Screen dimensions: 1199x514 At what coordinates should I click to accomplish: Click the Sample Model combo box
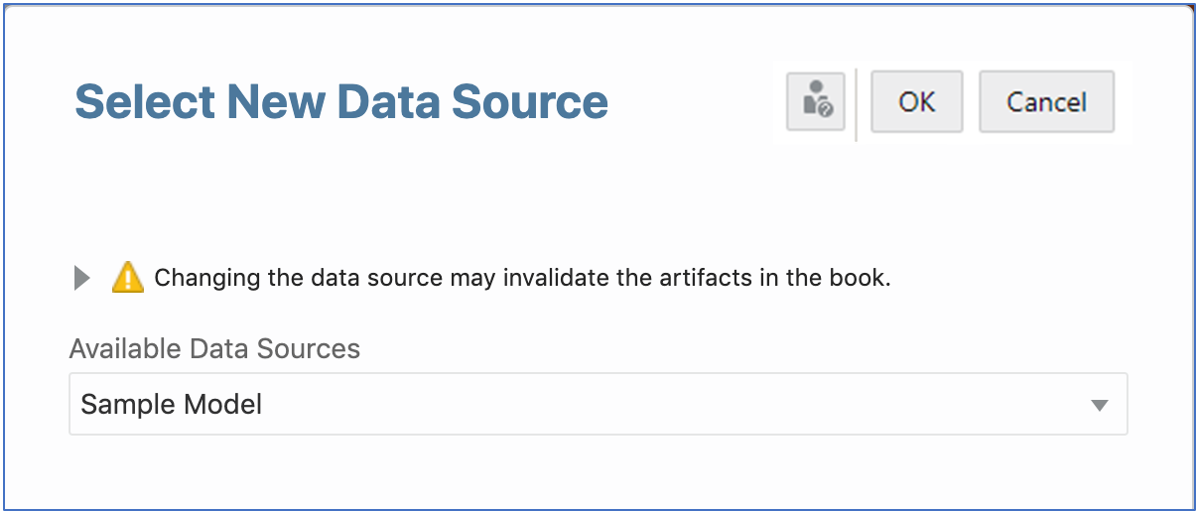597,405
